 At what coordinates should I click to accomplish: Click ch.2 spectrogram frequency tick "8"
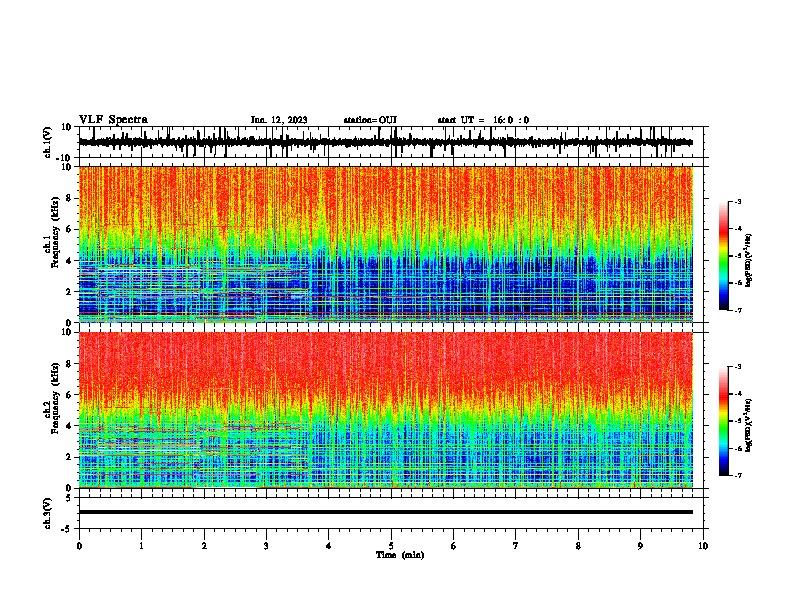click(x=70, y=363)
